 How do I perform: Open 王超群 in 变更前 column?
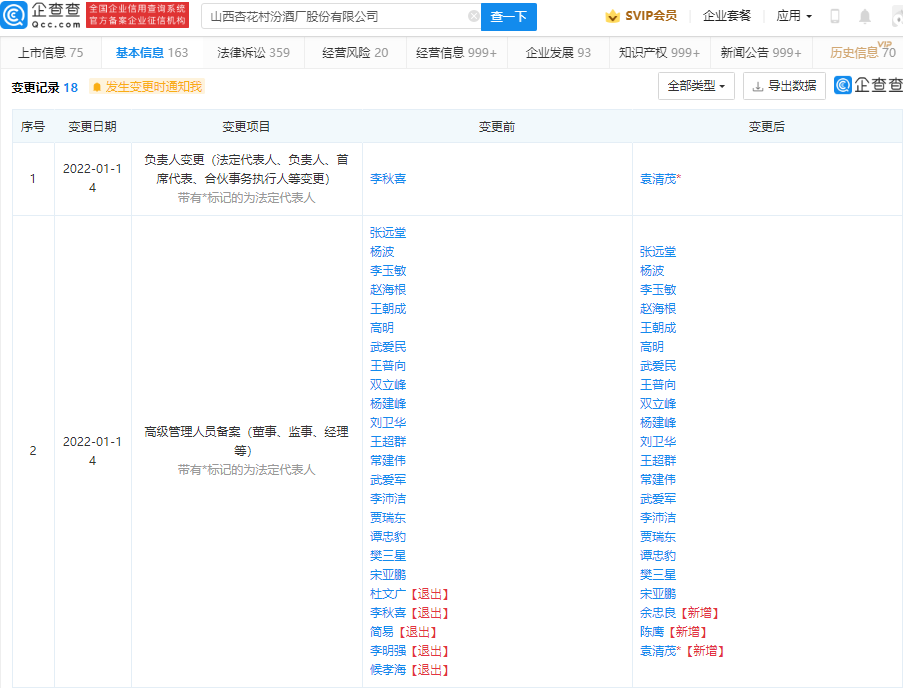(x=388, y=442)
